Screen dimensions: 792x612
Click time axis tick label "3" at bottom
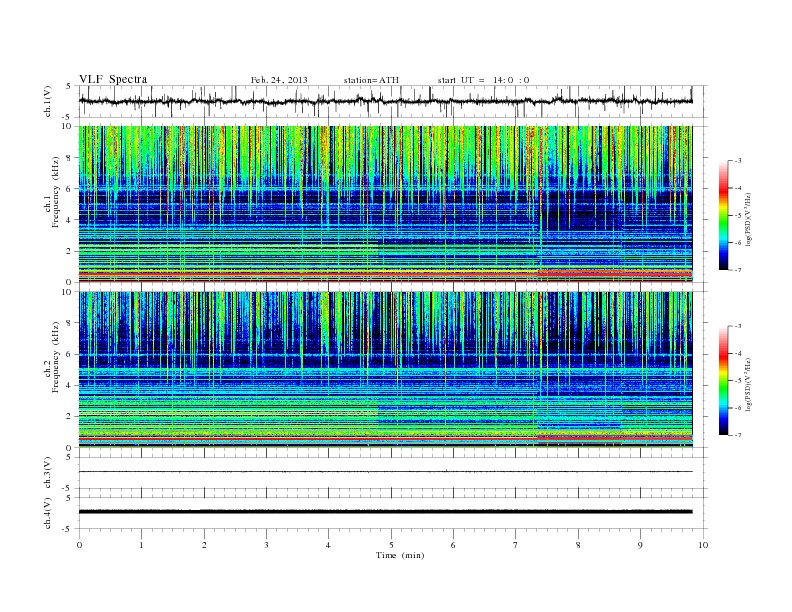266,545
